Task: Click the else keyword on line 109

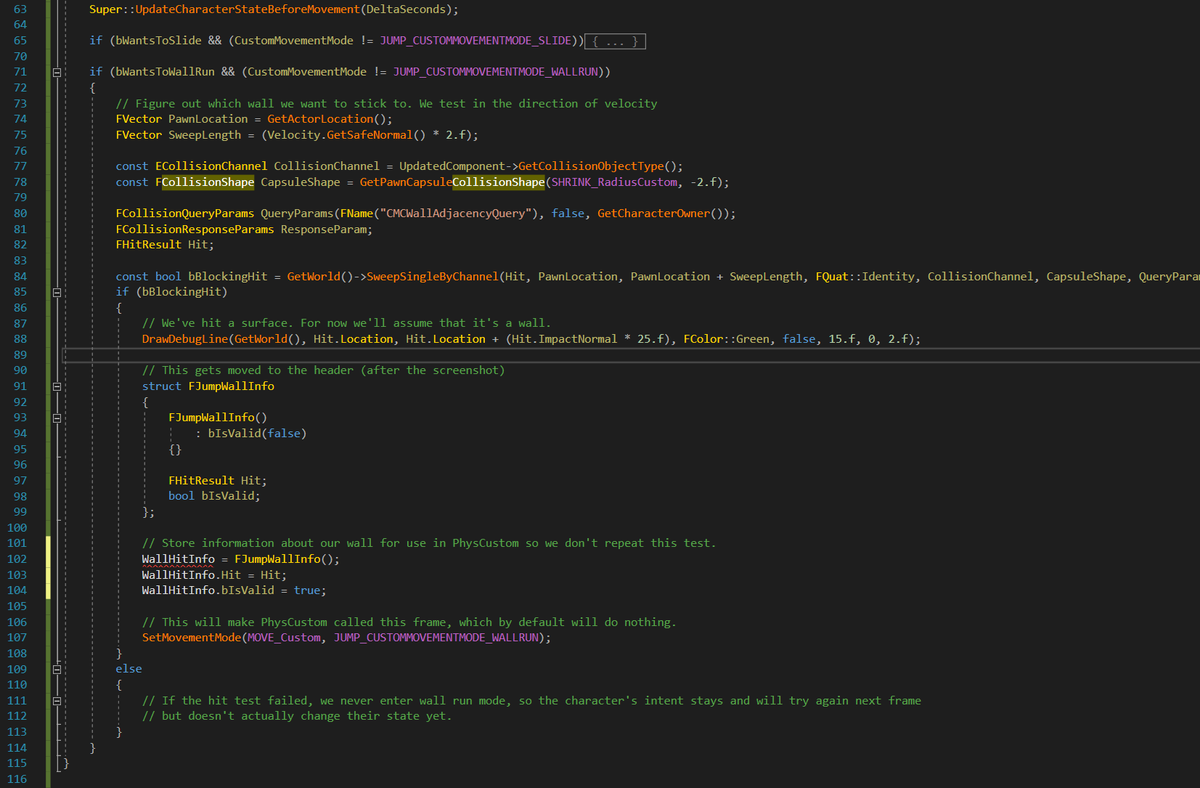Action: click(x=129, y=669)
